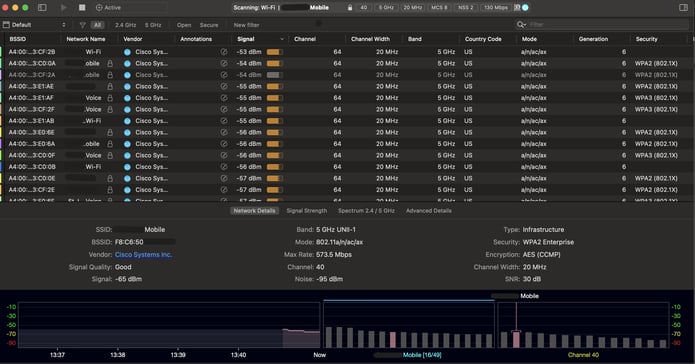Screen dimensions: 695x364
Task: Sort by the Band column header
Action: (414, 39)
